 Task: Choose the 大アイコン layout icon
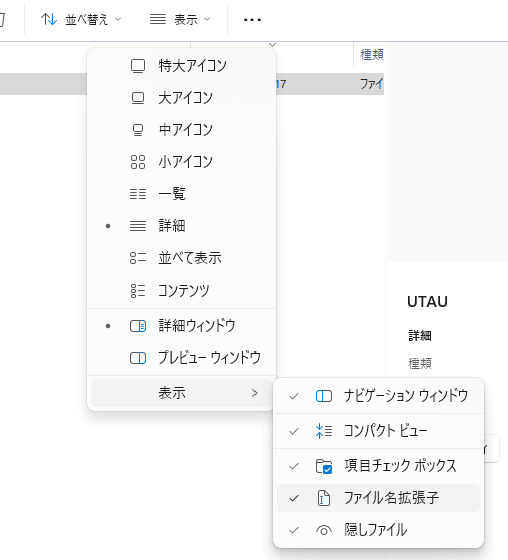(138, 98)
